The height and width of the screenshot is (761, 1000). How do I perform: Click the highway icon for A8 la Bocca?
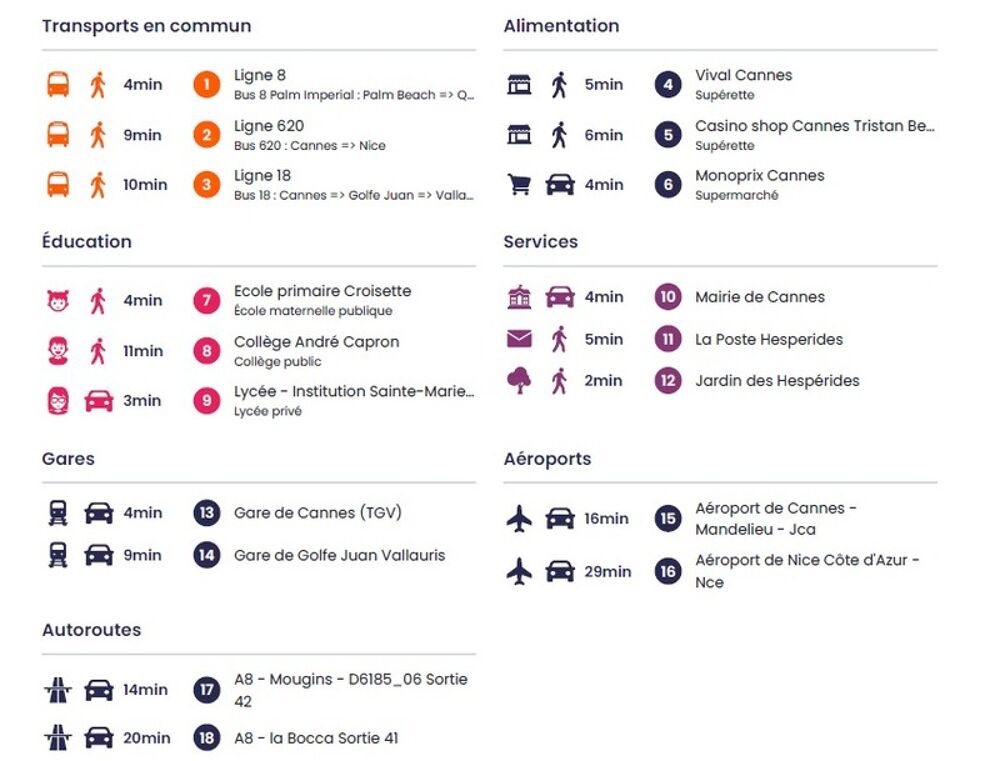pyautogui.click(x=58, y=738)
